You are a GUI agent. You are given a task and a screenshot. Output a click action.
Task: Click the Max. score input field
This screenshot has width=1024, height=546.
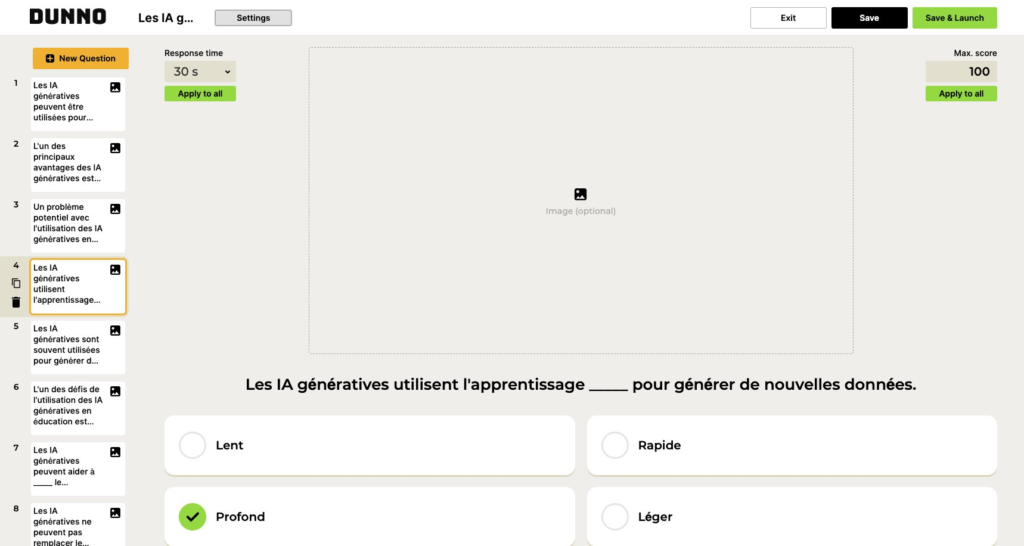[x=961, y=72]
